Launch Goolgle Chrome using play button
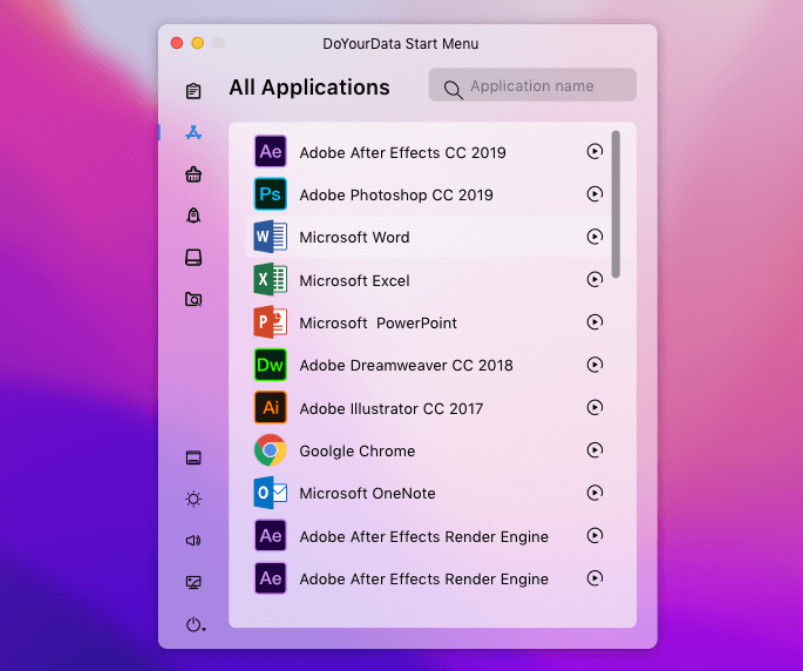803x671 pixels. (595, 450)
